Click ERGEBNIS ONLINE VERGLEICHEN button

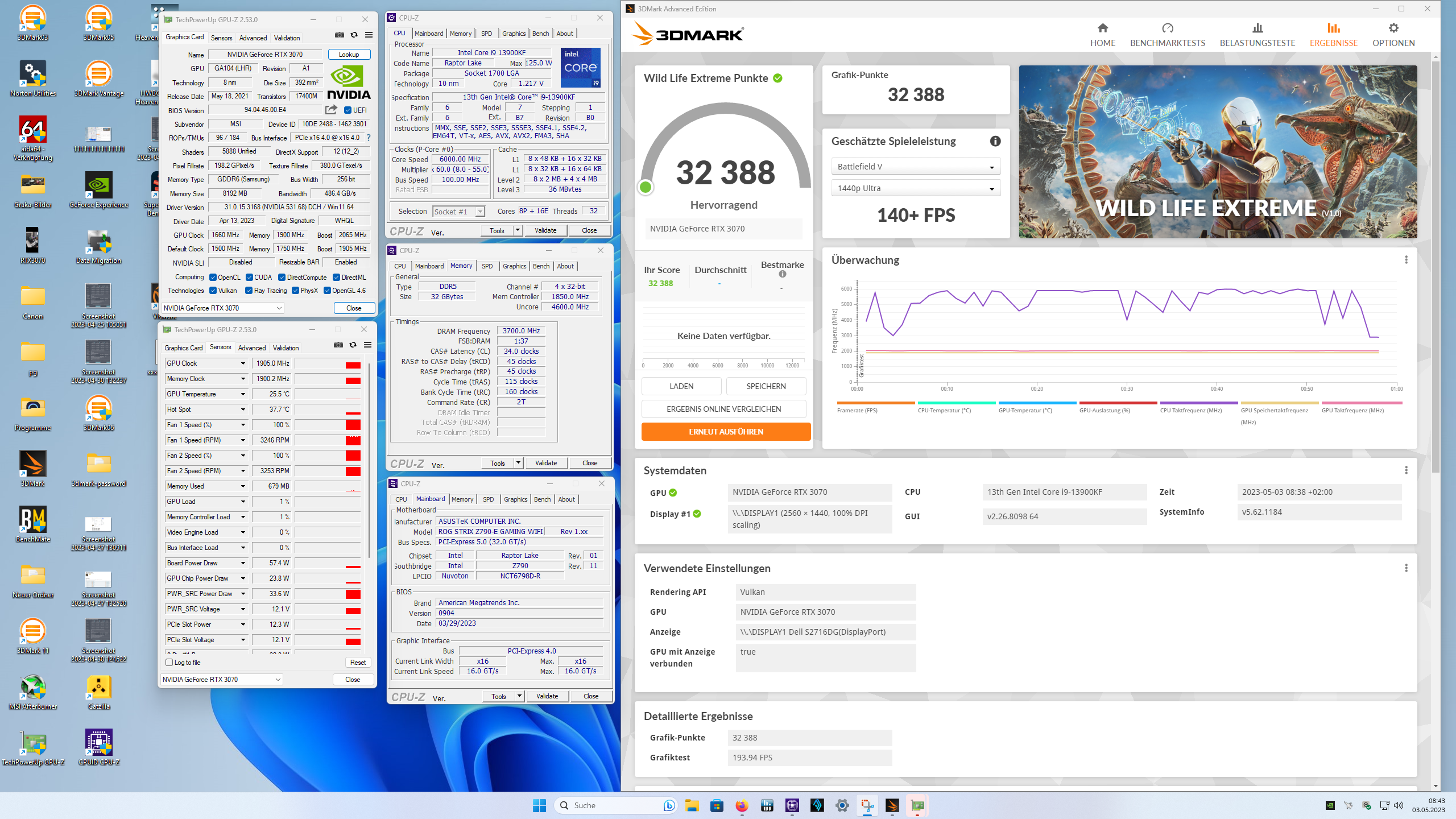[723, 409]
